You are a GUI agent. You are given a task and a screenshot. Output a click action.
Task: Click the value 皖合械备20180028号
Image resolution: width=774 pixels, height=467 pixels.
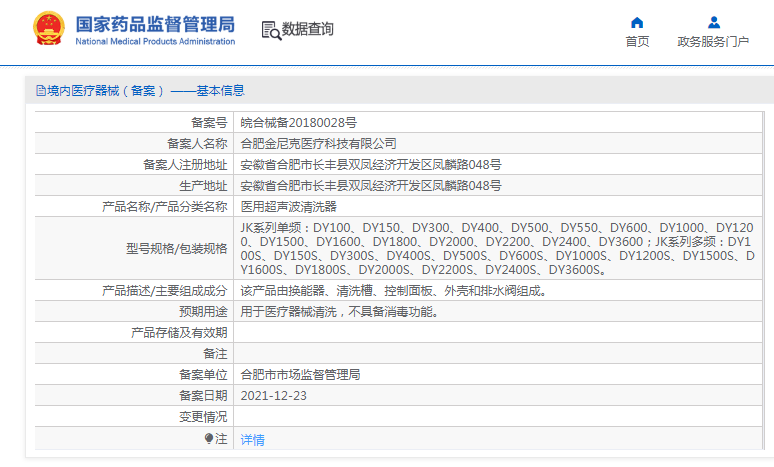(298, 122)
